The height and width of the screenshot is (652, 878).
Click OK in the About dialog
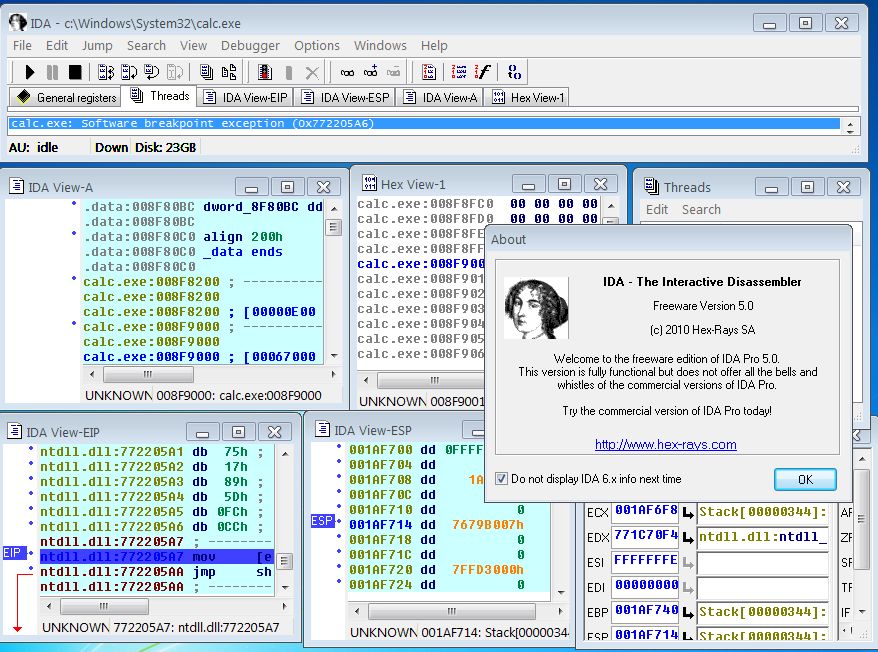coord(805,479)
